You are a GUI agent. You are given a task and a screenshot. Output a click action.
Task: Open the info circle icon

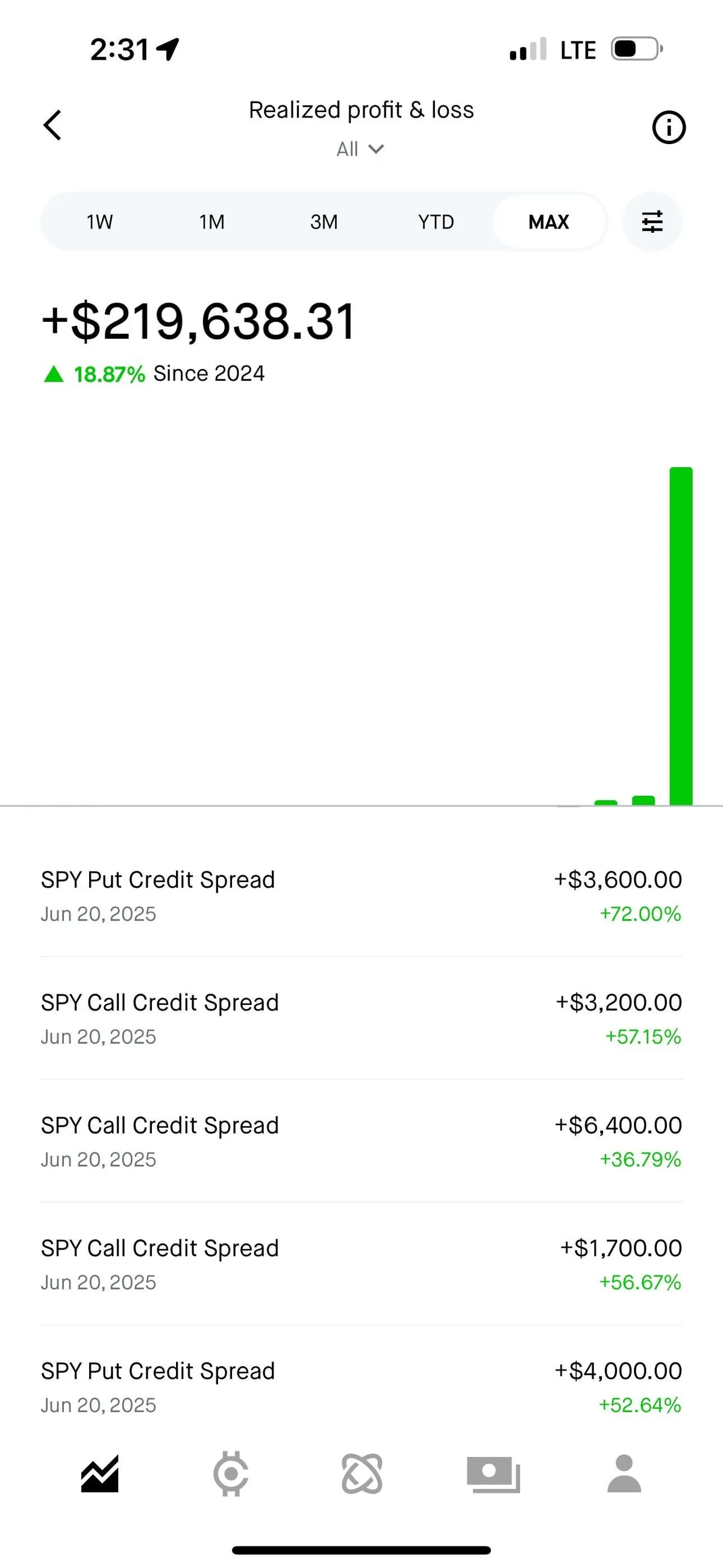668,127
